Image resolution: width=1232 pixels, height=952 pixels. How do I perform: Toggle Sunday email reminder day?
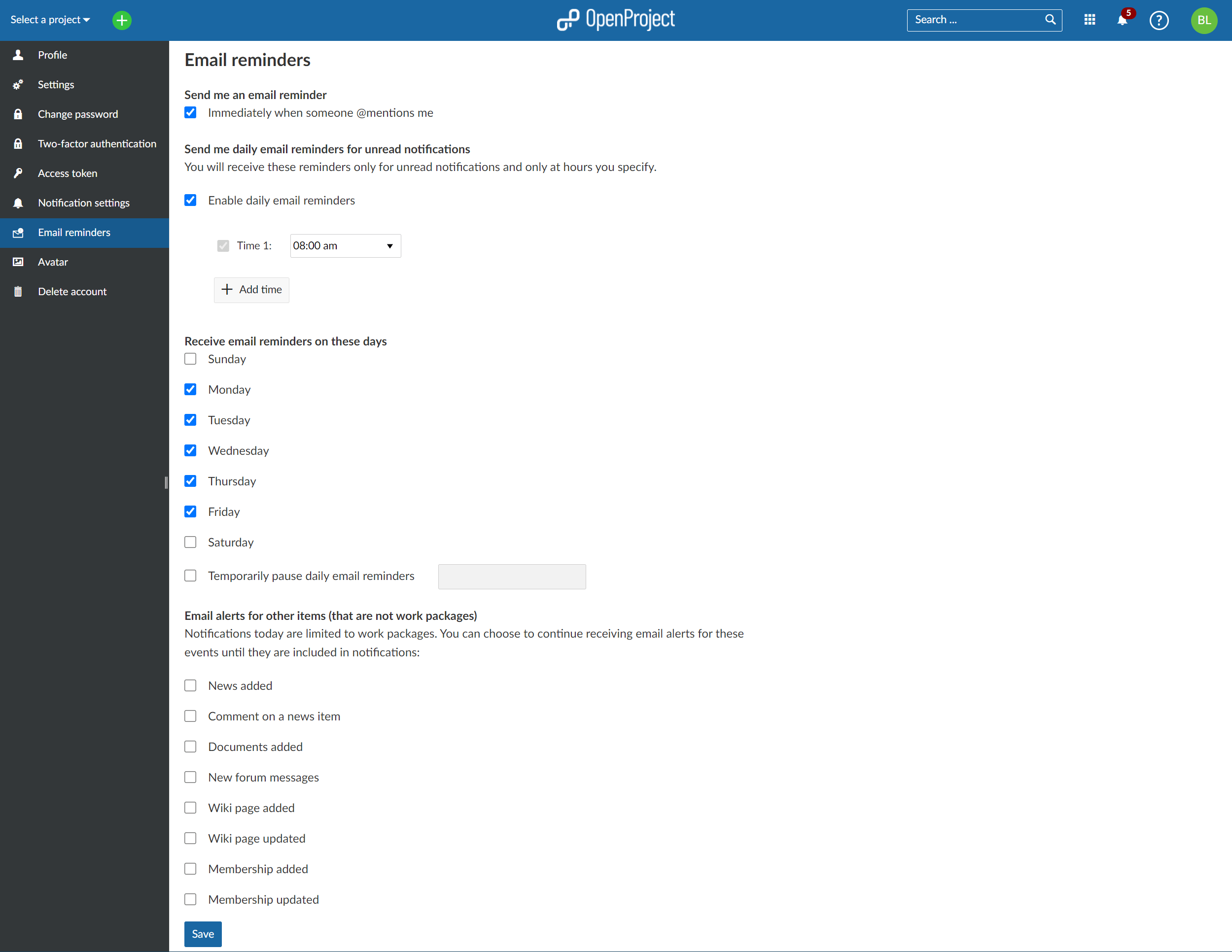pyautogui.click(x=191, y=359)
